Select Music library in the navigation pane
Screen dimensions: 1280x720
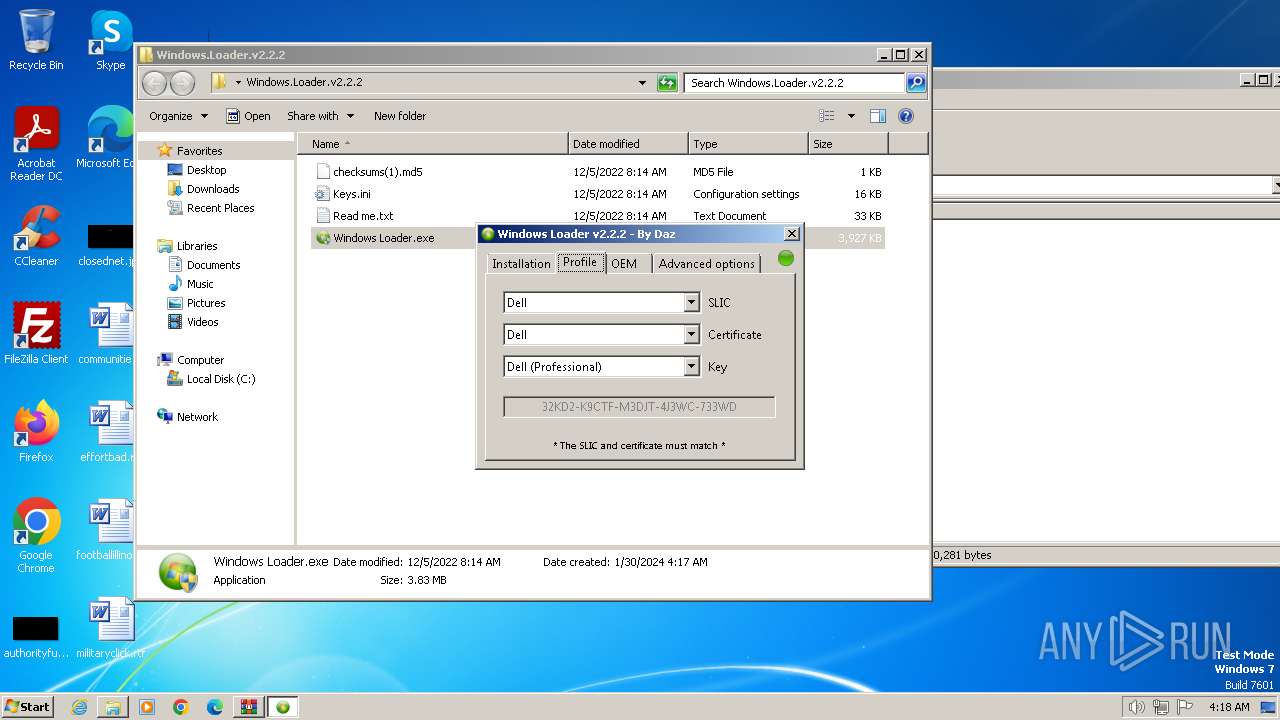click(200, 284)
